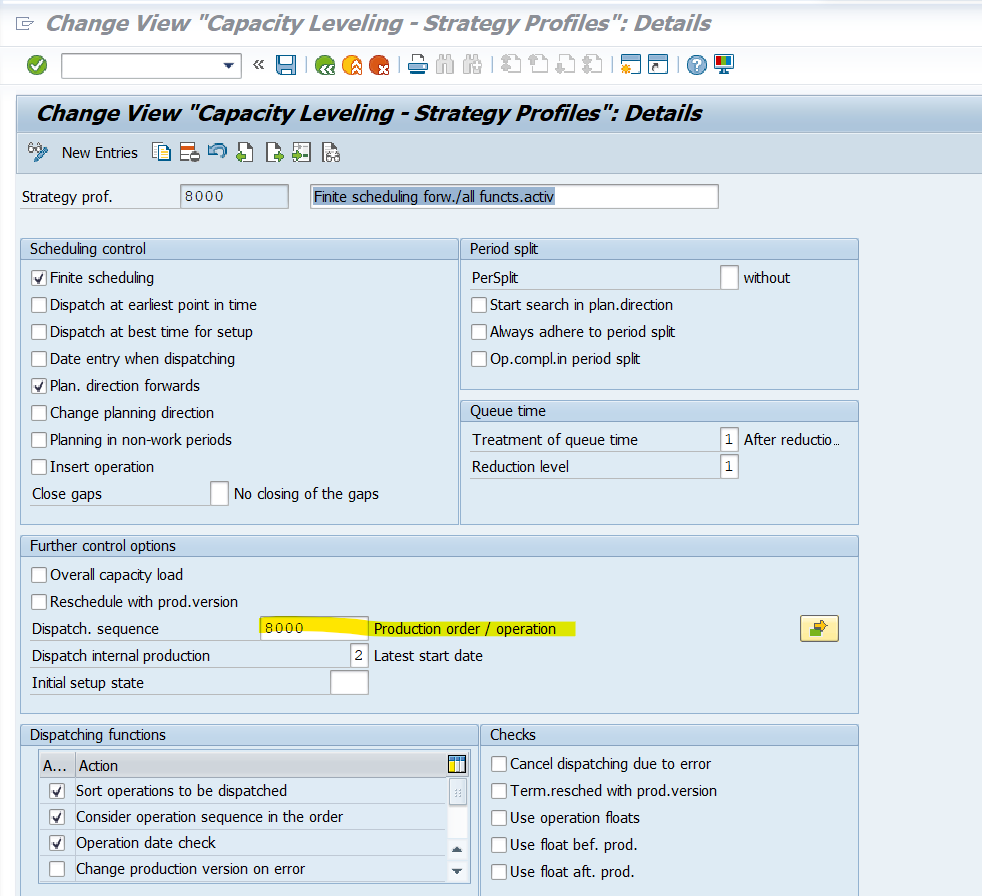
Task: Uncheck Consider operation sequence in the order
Action: point(57,817)
